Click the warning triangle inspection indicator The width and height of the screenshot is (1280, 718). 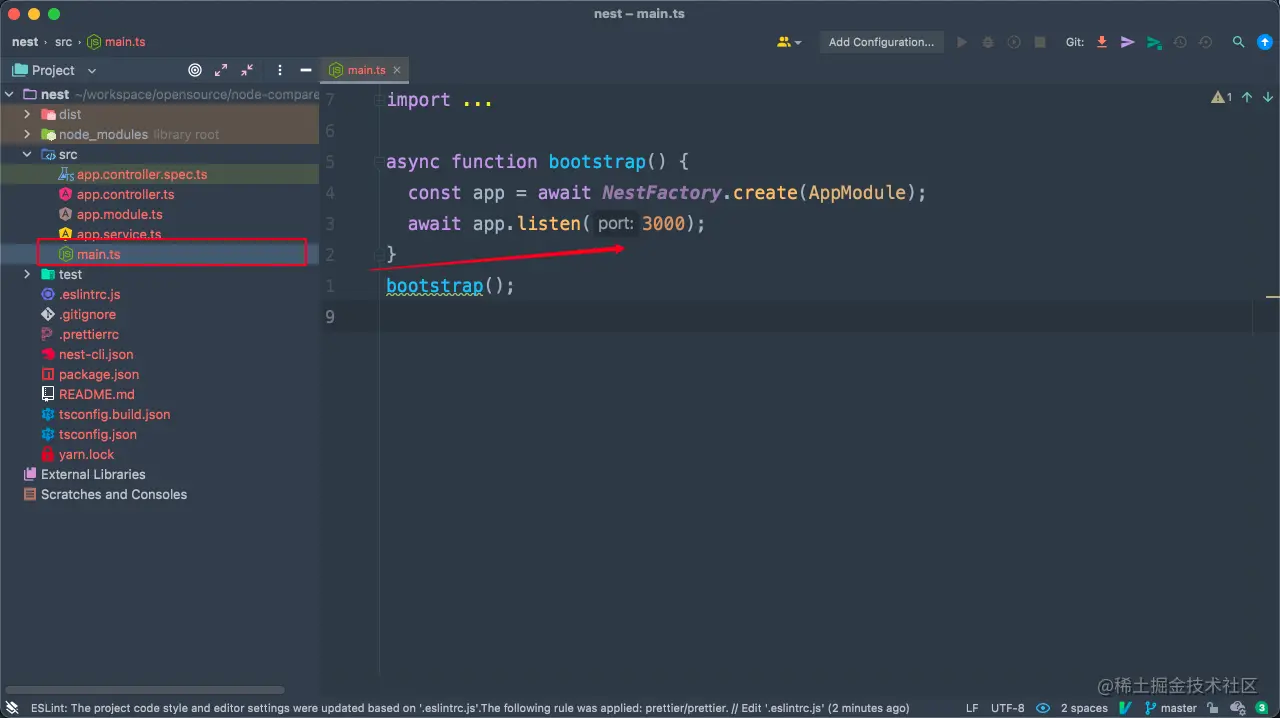coord(1221,97)
